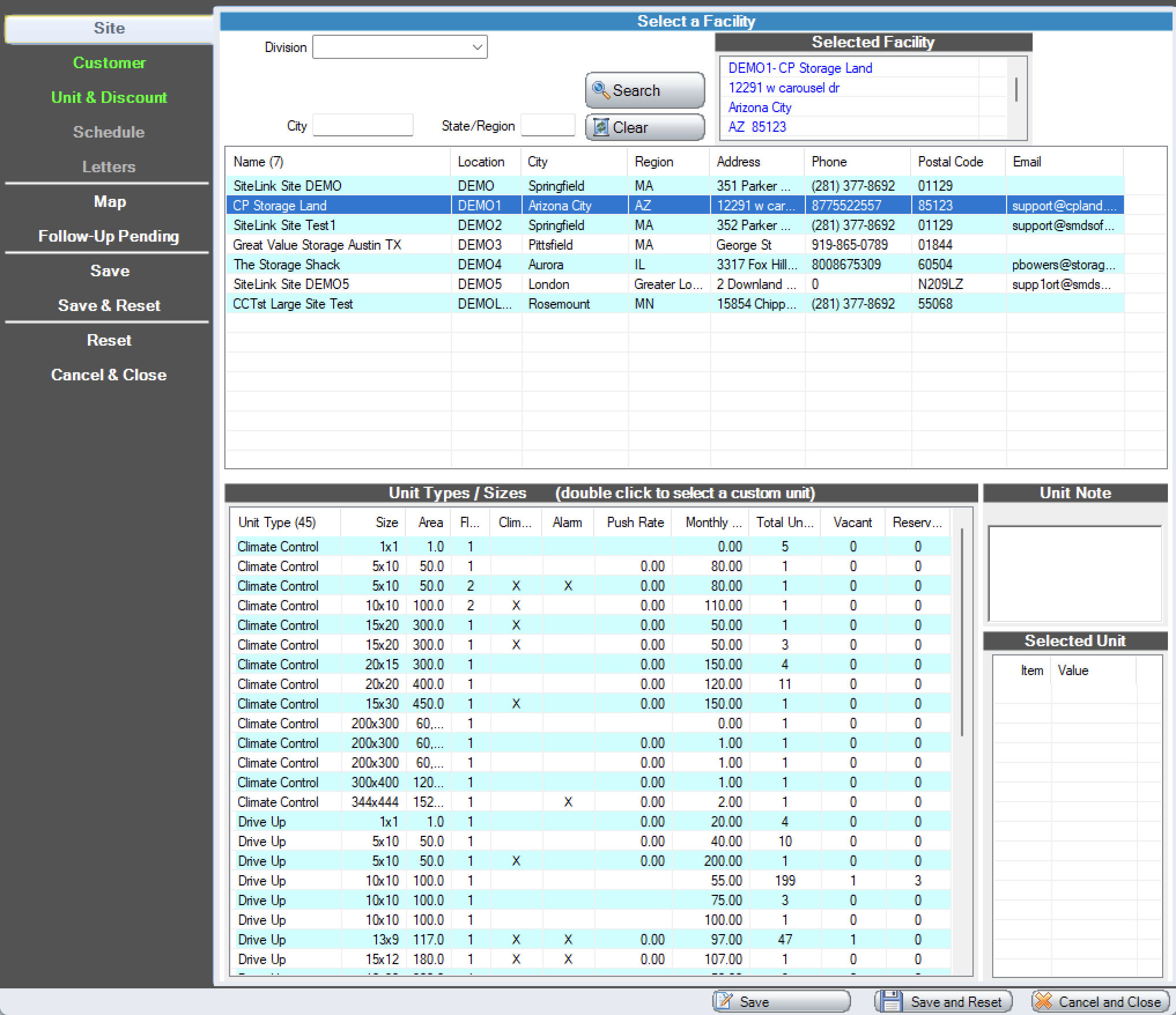Click the Save and Reset floppy disk icon
The image size is (1176, 1015).
click(x=892, y=1002)
